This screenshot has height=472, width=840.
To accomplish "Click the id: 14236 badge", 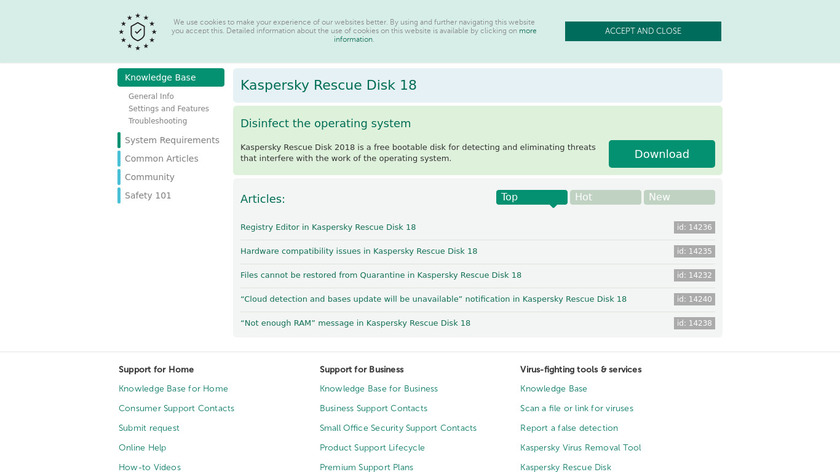I will point(694,227).
